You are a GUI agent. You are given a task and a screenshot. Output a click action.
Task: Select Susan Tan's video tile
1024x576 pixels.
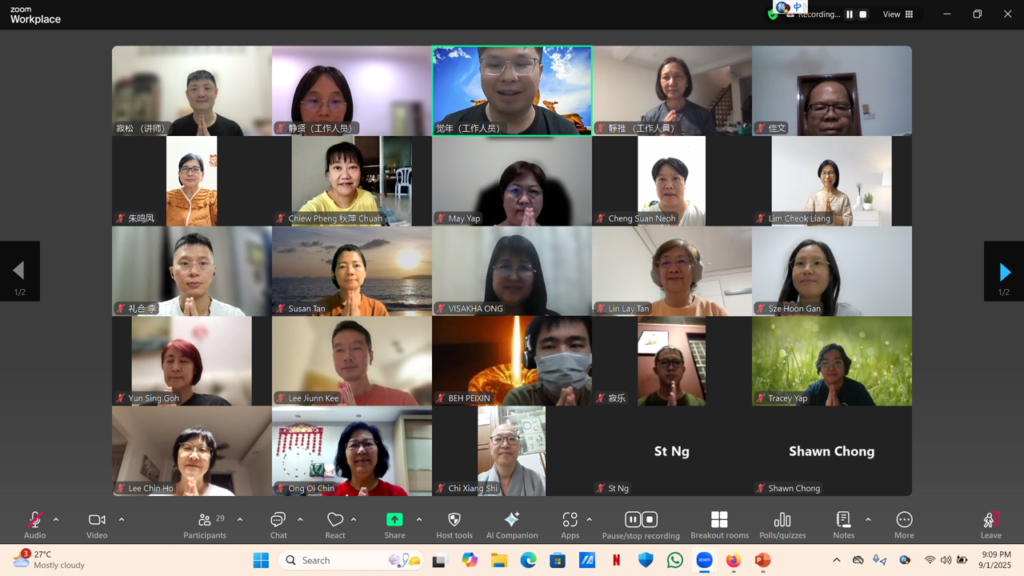click(351, 271)
